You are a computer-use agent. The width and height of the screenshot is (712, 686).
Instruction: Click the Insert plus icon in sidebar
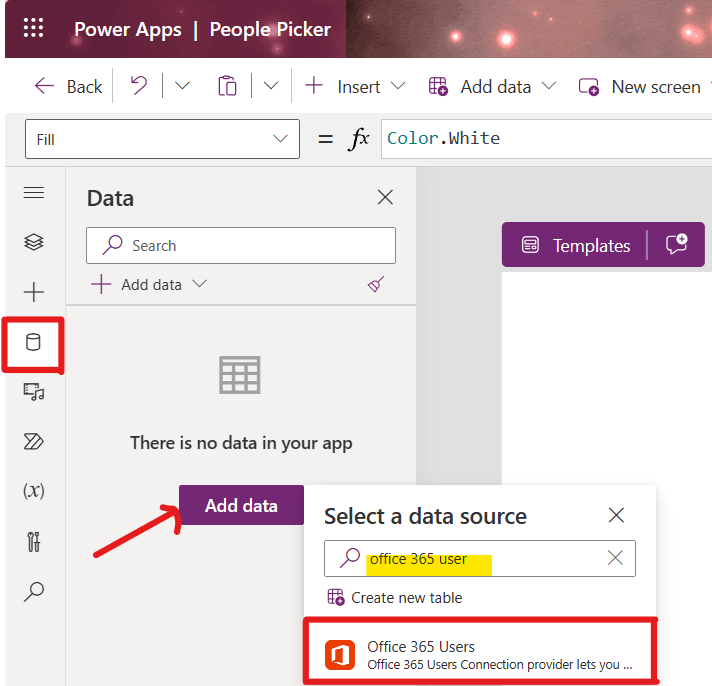click(x=34, y=292)
